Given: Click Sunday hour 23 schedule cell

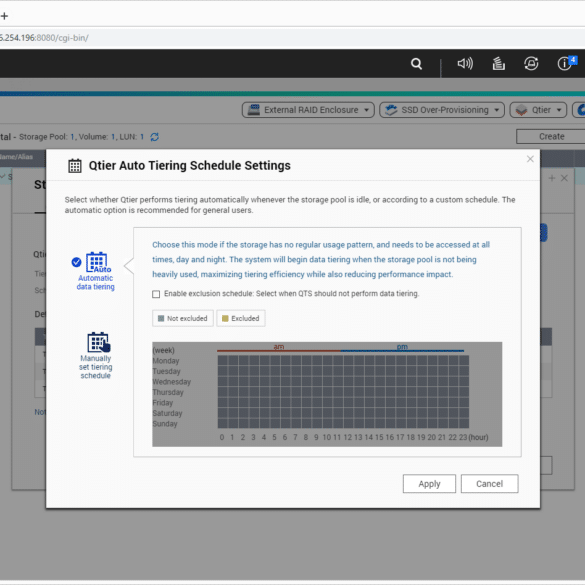Looking at the screenshot, I should (464, 423).
